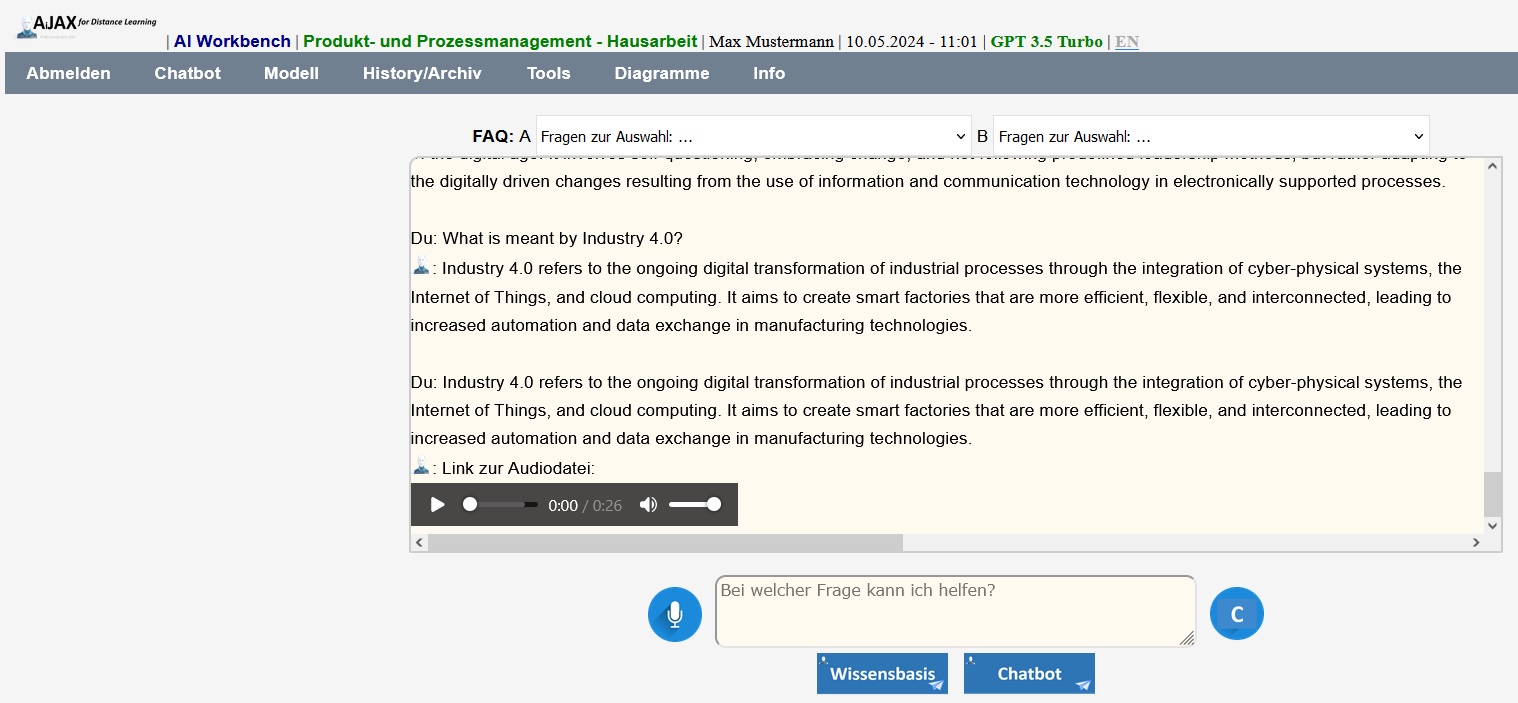
Task: Switch language via EN link
Action: pyautogui.click(x=1126, y=42)
